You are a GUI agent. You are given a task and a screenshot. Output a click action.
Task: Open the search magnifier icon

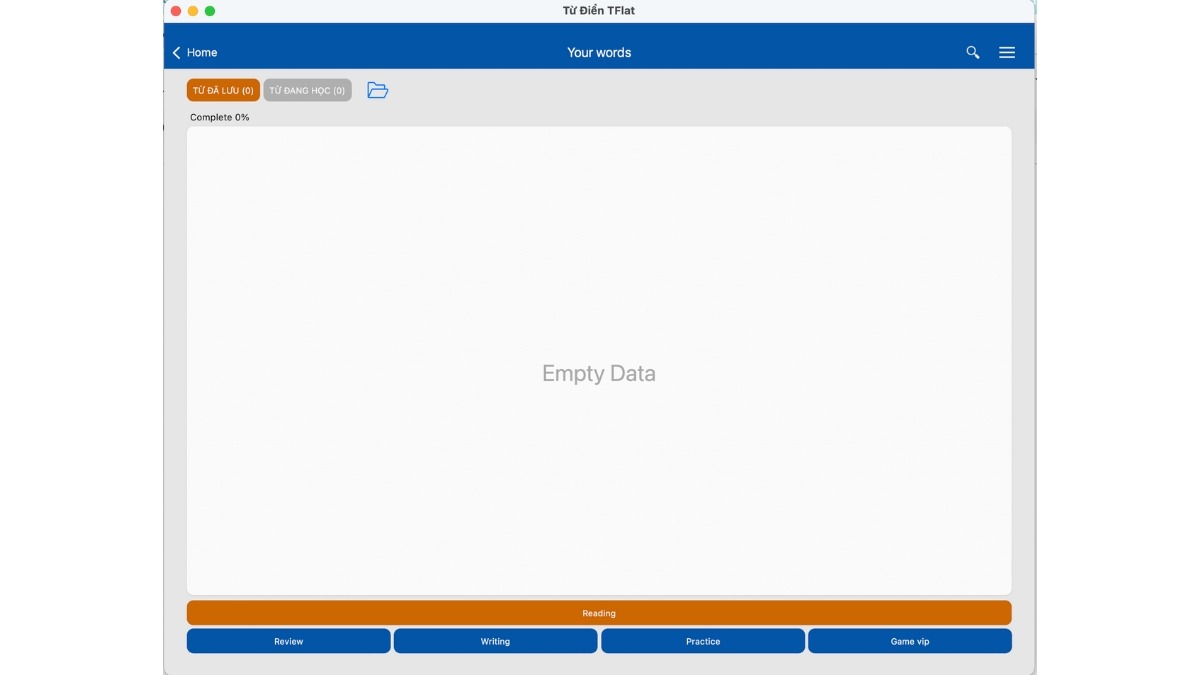pos(972,53)
